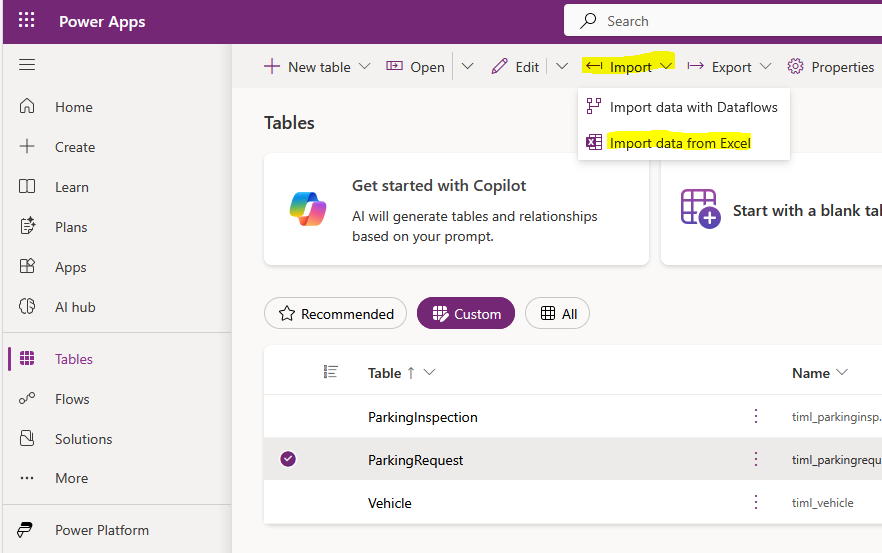Choose Import data from Excel
Image resolution: width=882 pixels, height=553 pixels.
coord(679,143)
